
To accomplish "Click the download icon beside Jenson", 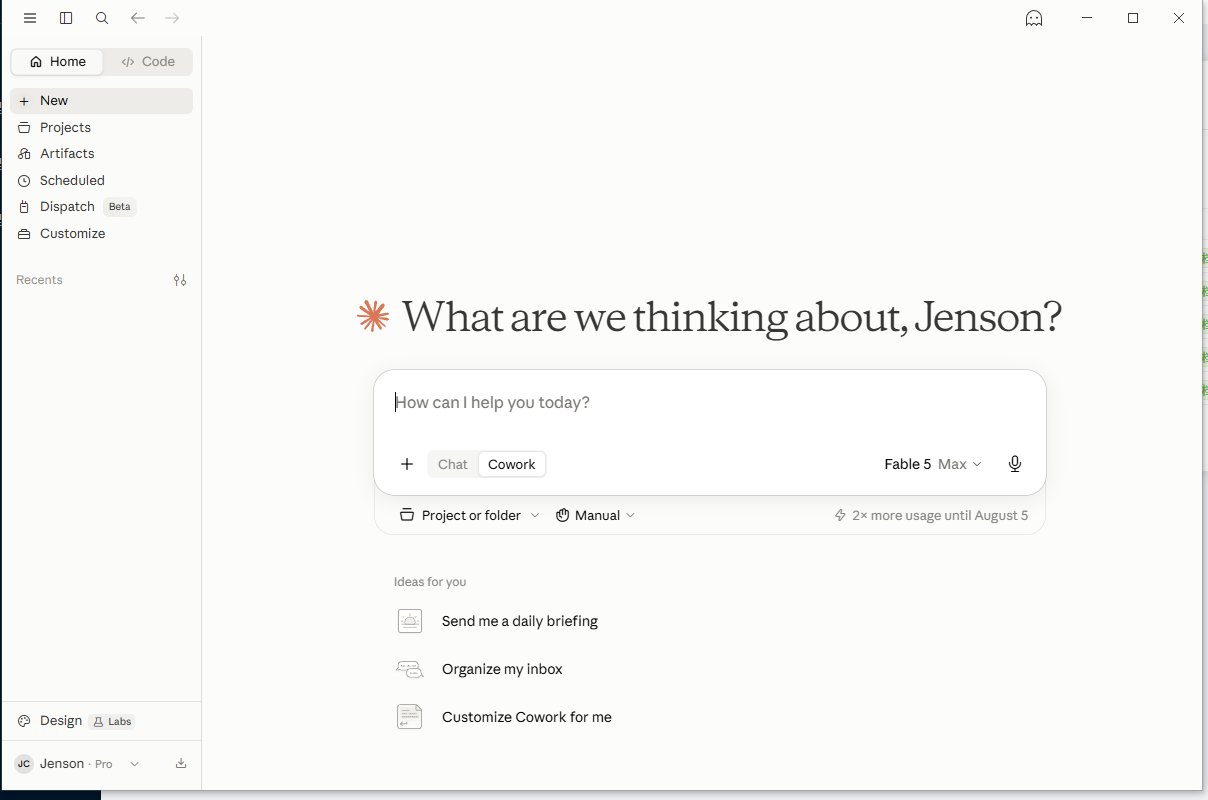I will tap(181, 764).
